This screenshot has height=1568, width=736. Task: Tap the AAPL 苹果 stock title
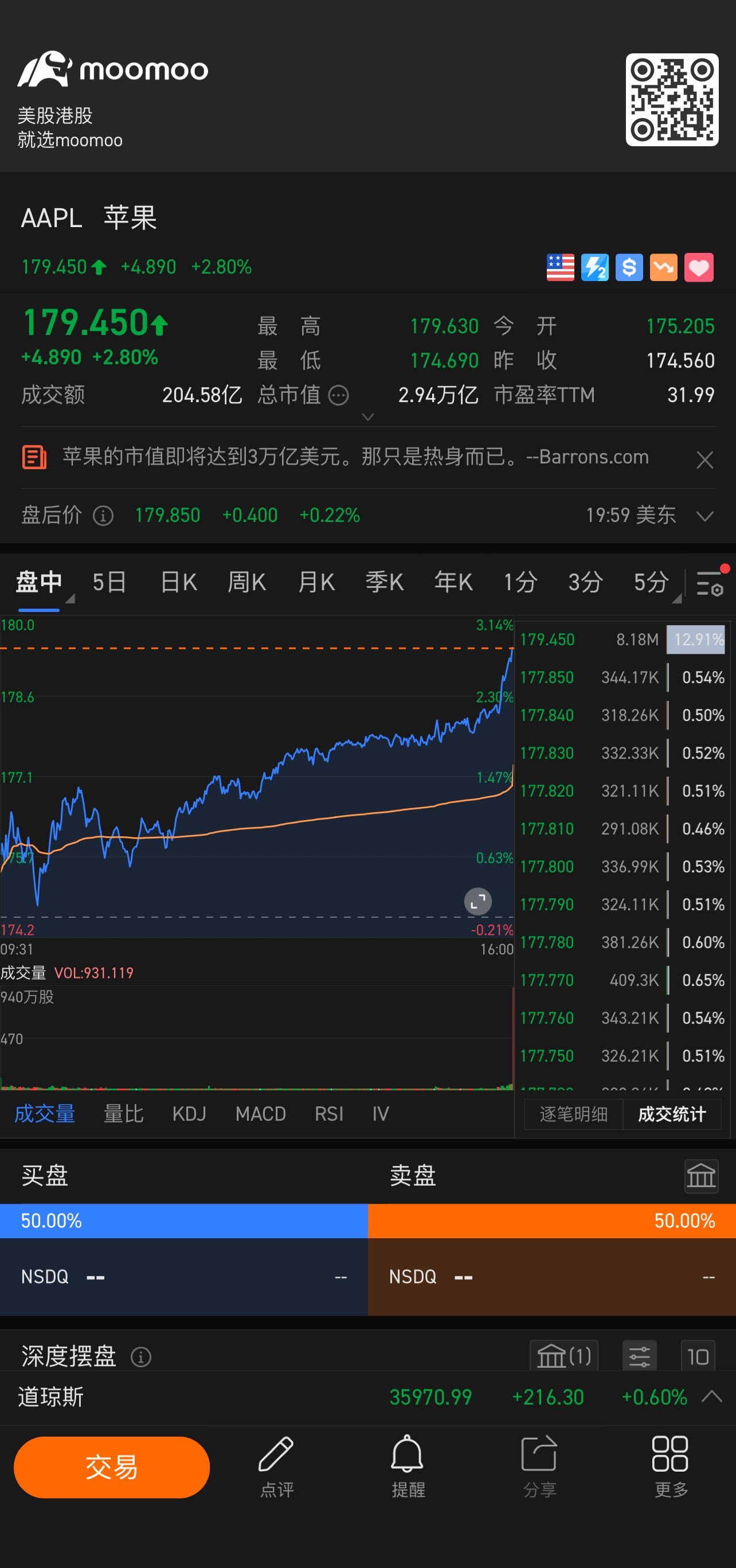click(89, 218)
